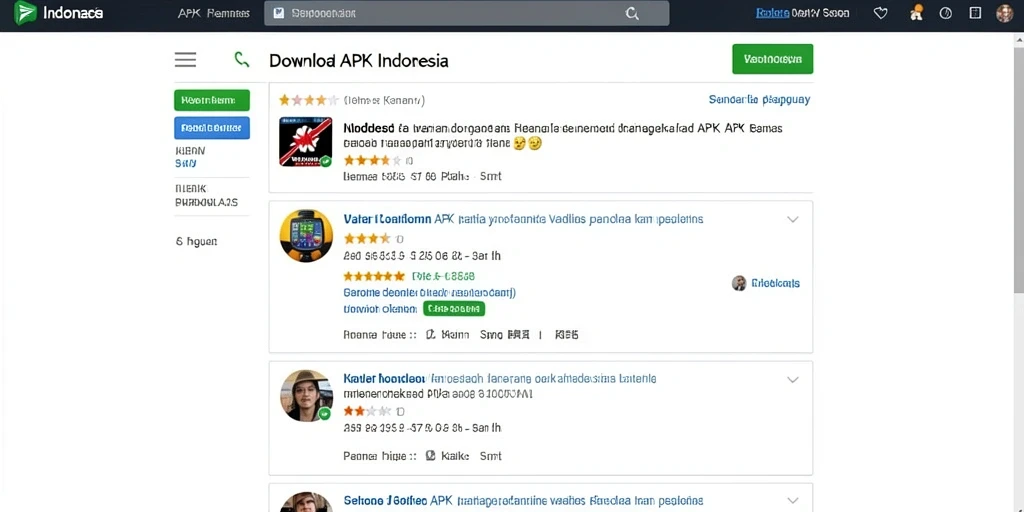
Task: Open the user profile avatar
Action: coord(1004,13)
